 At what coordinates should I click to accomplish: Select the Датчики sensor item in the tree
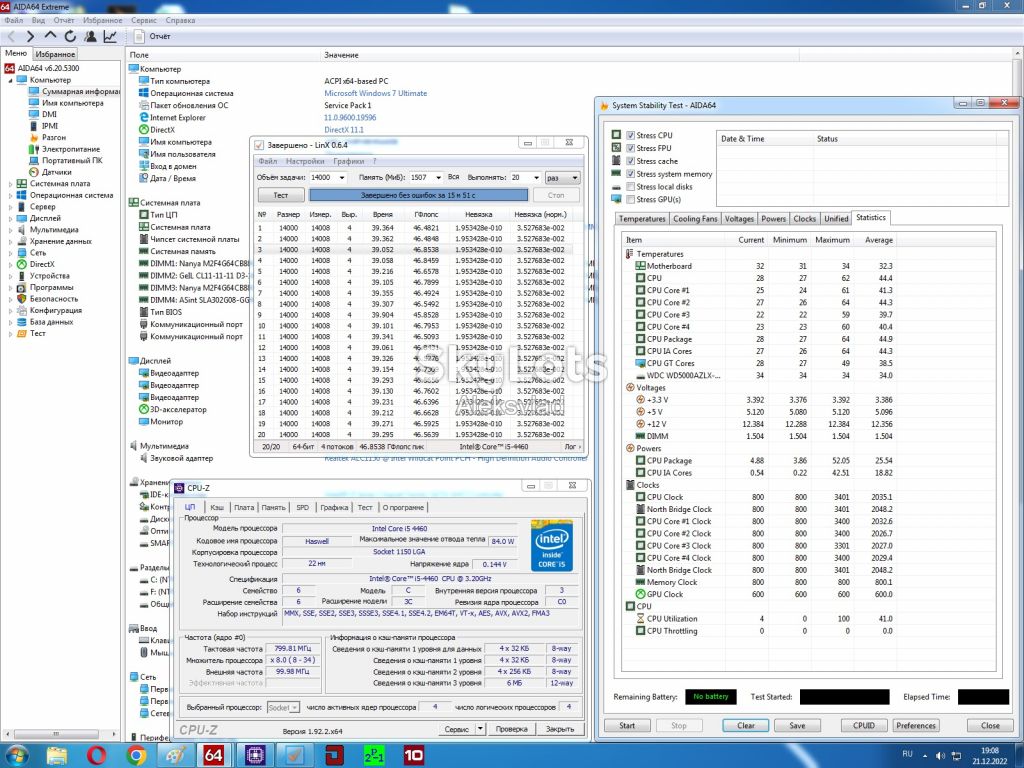(57, 172)
